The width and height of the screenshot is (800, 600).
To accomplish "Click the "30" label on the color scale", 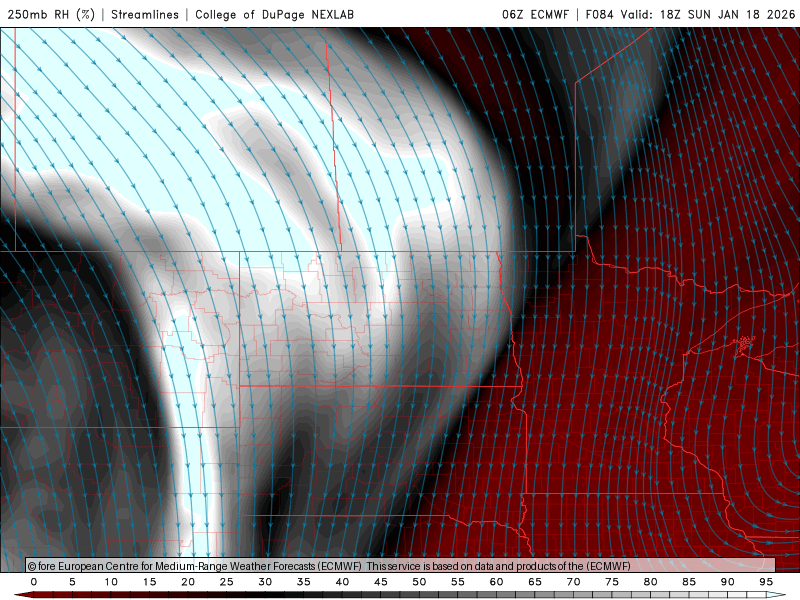I will (x=265, y=582).
